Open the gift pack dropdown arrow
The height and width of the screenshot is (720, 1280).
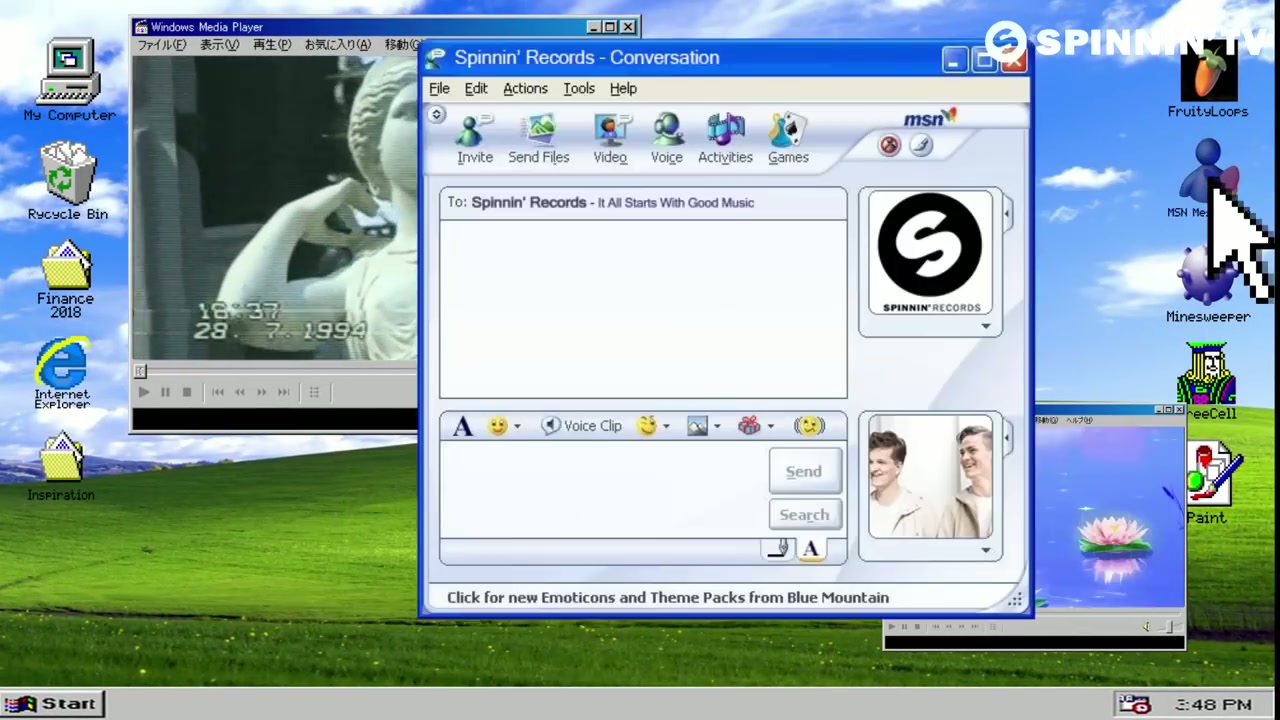point(770,427)
